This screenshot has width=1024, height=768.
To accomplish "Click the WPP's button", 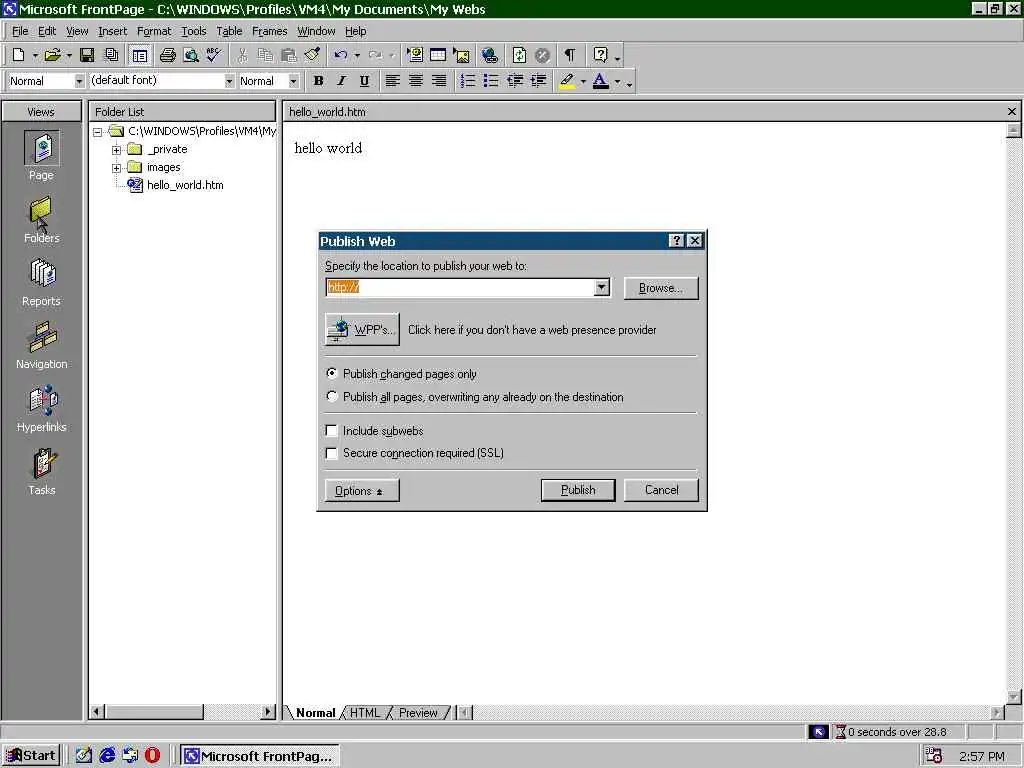I will point(362,329).
